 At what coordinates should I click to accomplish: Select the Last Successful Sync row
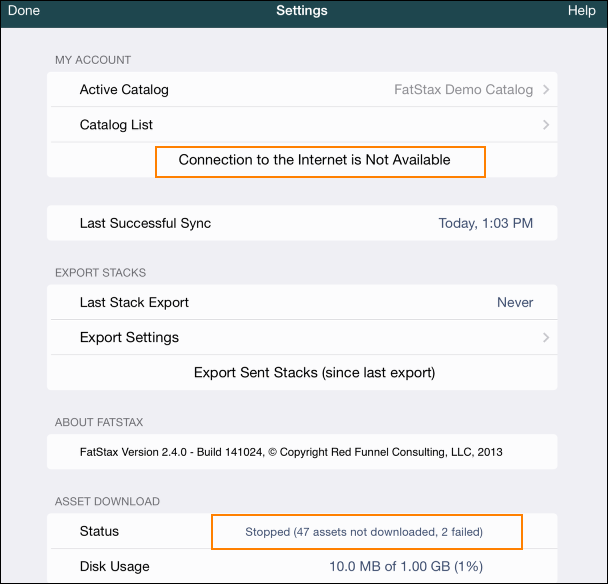[302, 223]
